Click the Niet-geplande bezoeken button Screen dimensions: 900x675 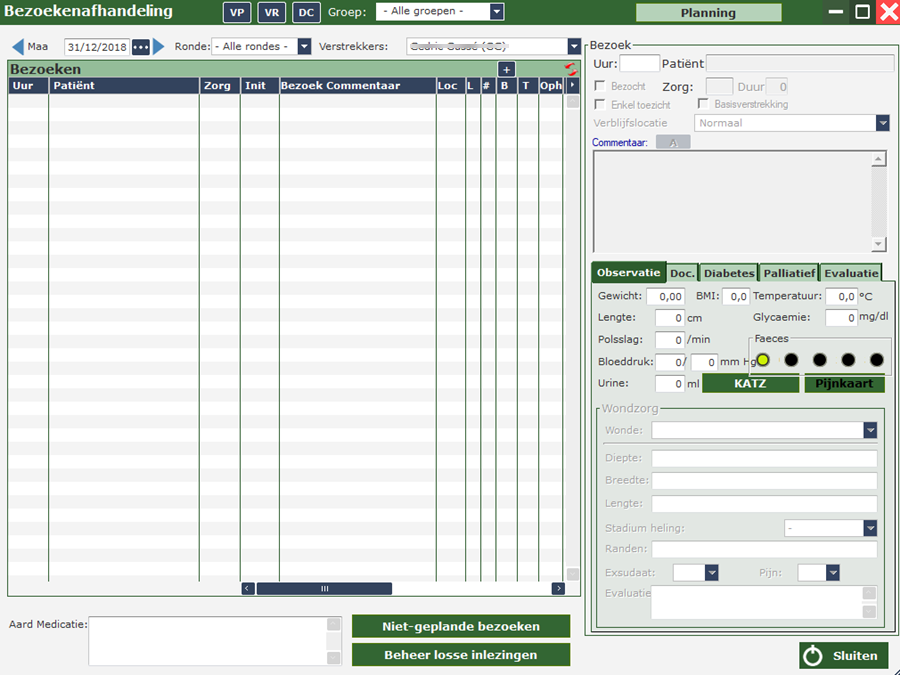pyautogui.click(x=461, y=627)
